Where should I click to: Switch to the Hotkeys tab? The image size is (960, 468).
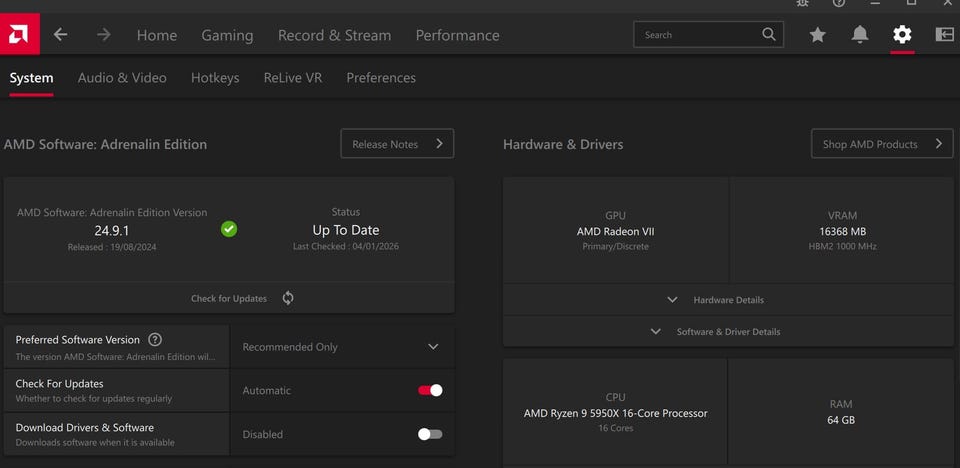215,78
